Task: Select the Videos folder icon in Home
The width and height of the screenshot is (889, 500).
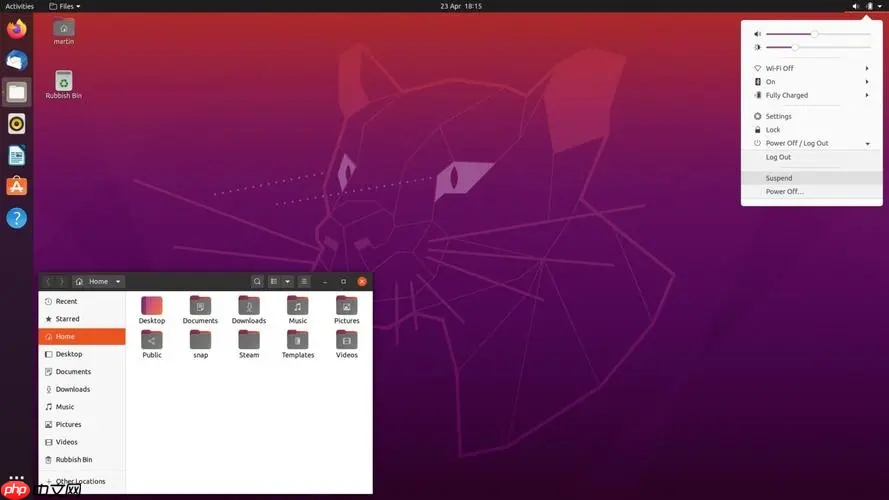Action: tap(346, 345)
